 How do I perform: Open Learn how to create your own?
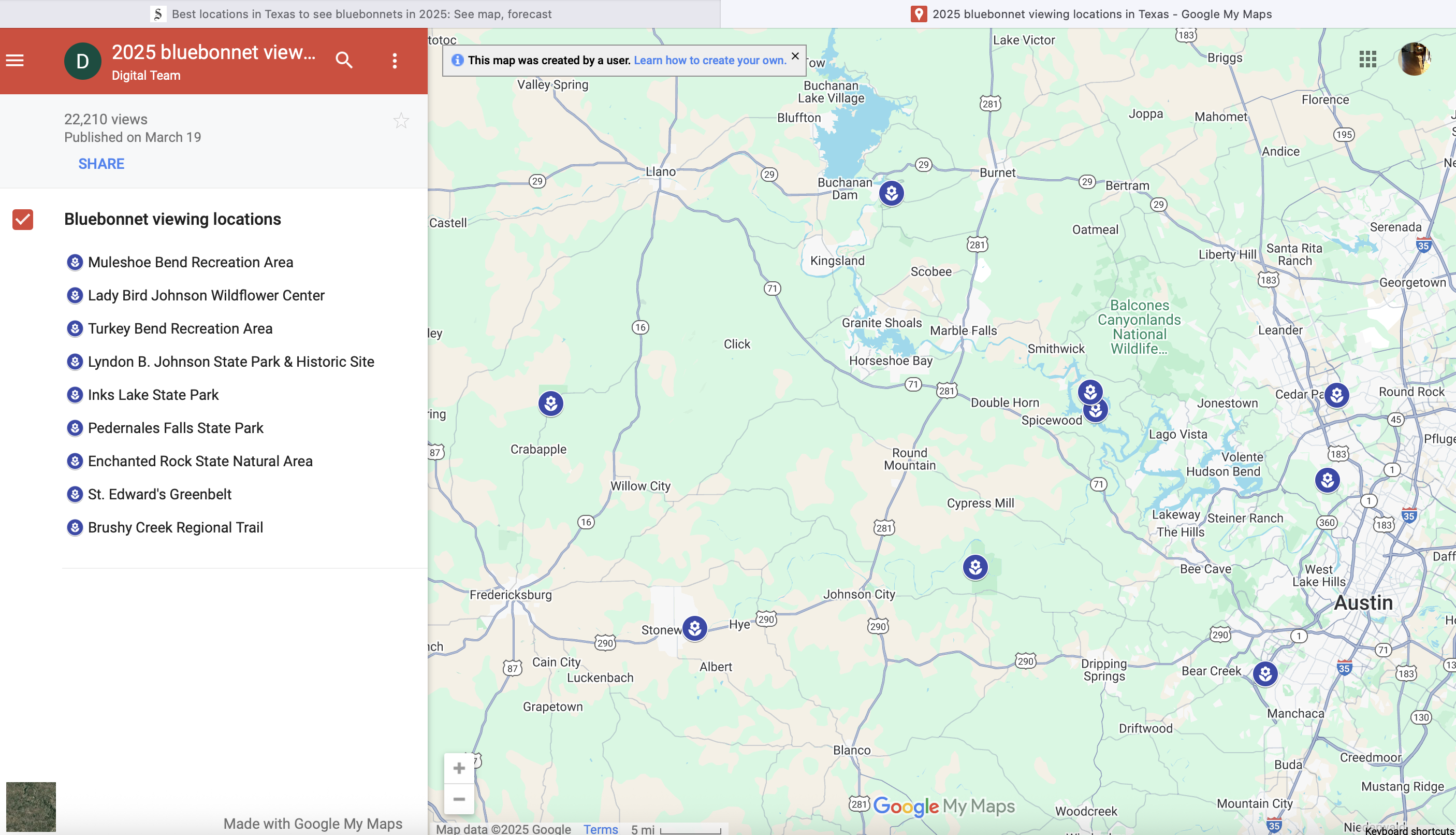pos(710,60)
